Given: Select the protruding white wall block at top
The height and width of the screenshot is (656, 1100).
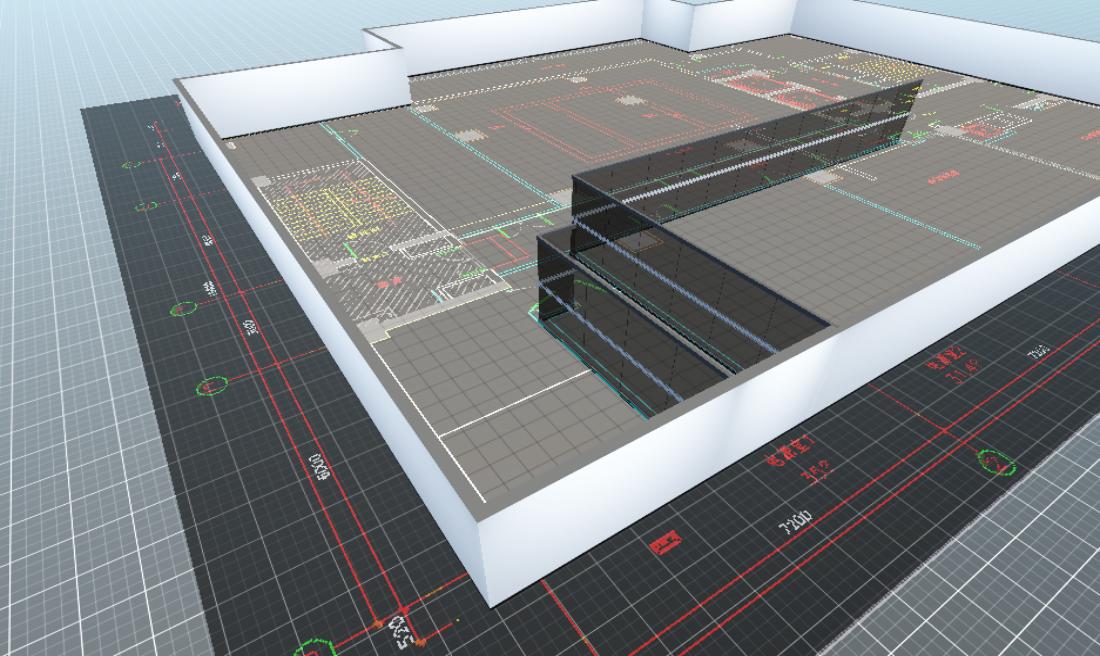Looking at the screenshot, I should [x=720, y=22].
